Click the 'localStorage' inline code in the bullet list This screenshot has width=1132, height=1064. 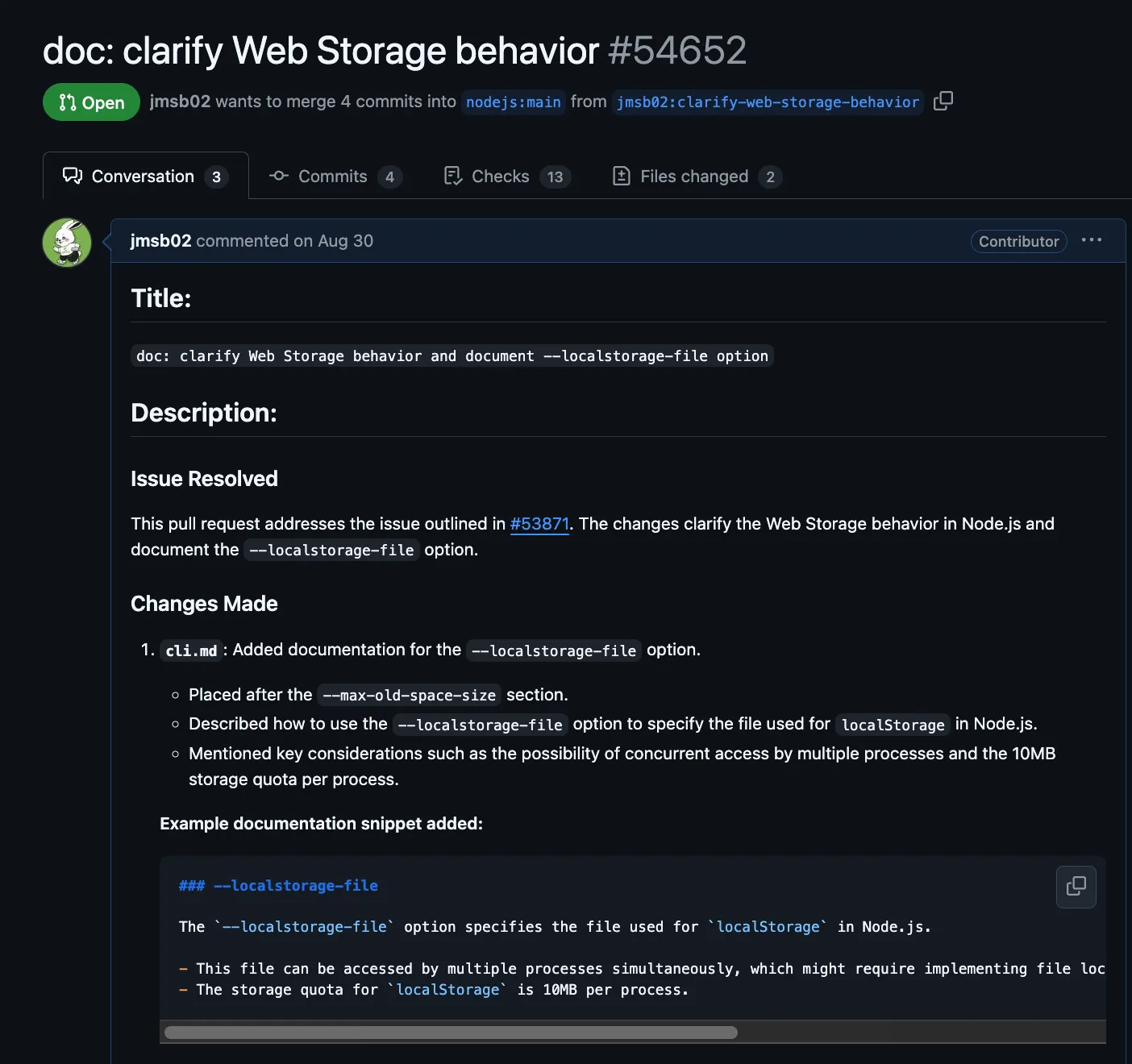[893, 725]
